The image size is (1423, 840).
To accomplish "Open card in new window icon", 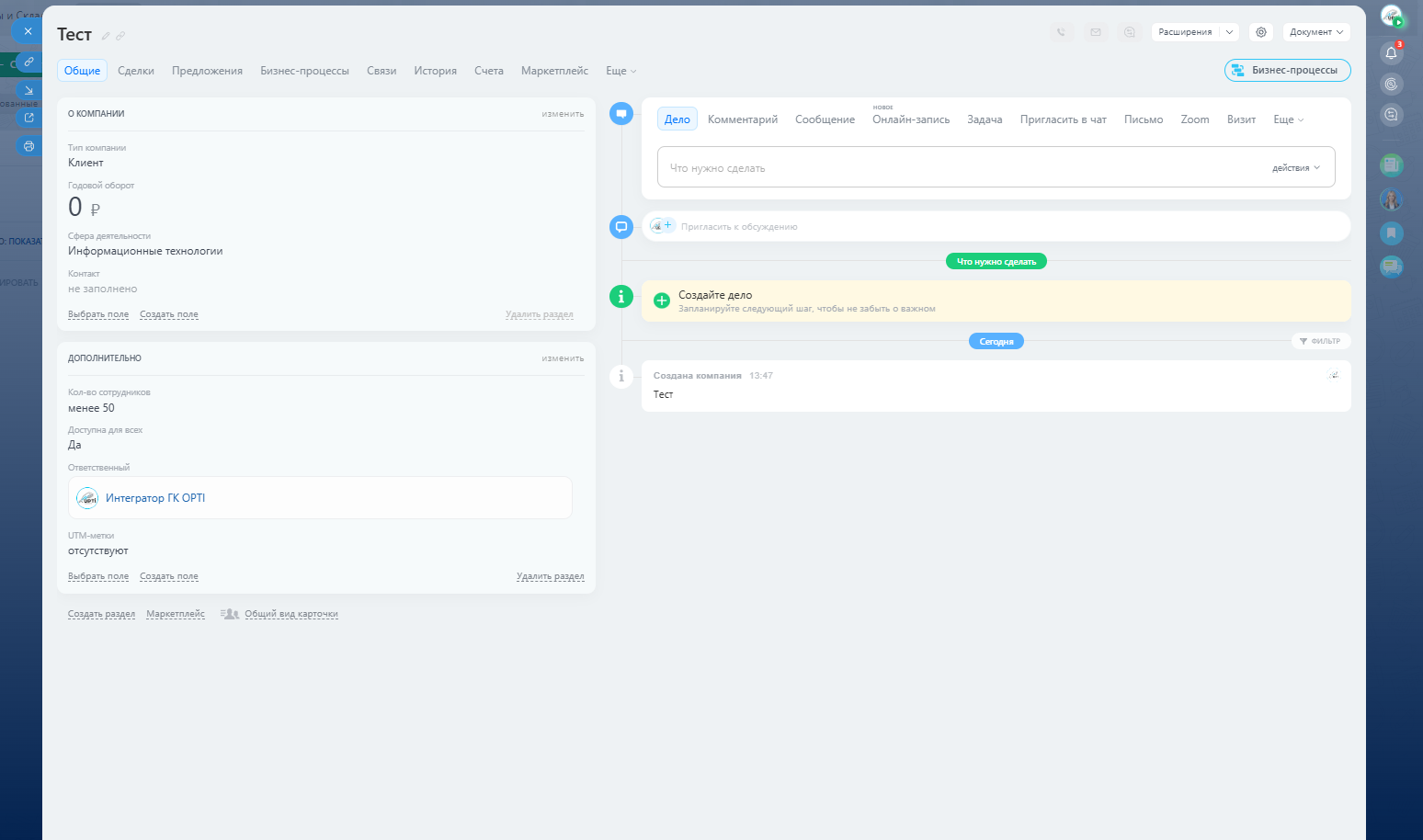I will (28, 118).
